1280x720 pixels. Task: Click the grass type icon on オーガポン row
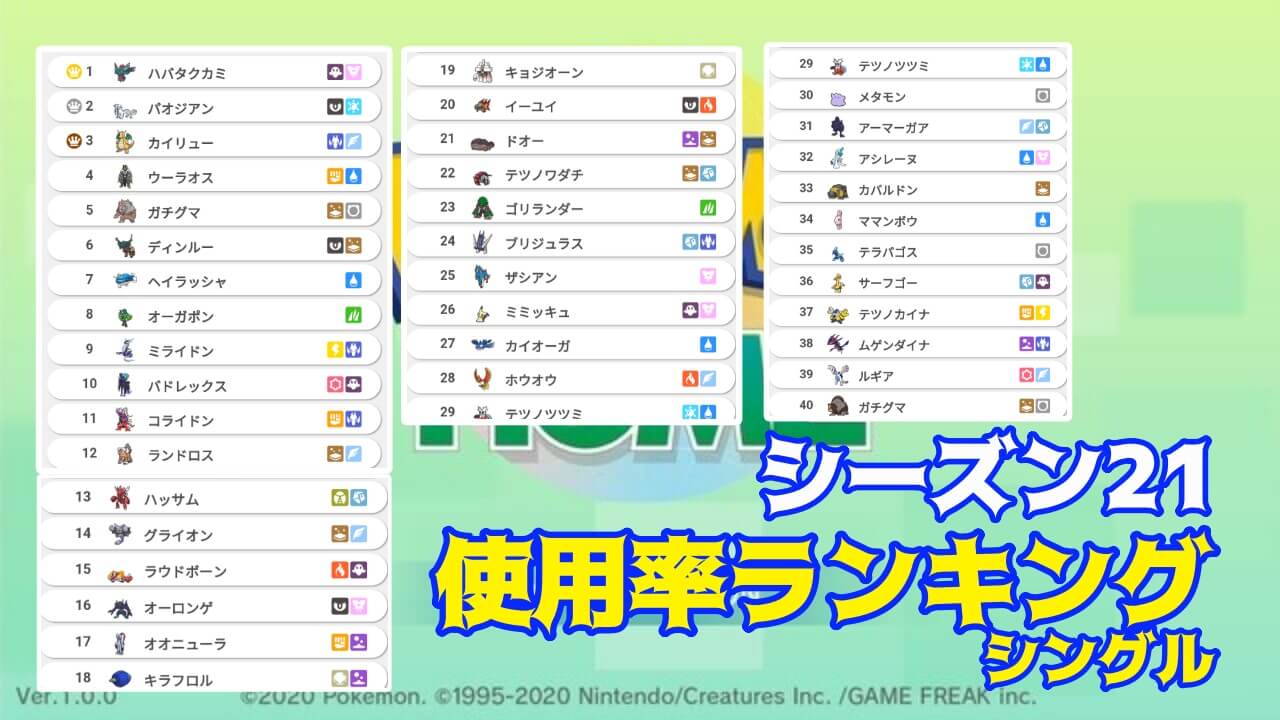tap(352, 315)
